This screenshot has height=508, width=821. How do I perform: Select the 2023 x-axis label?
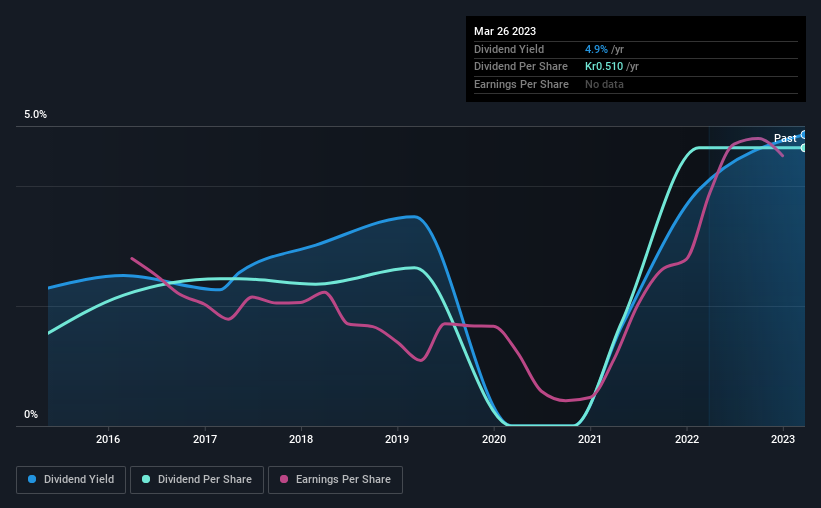[783, 439]
